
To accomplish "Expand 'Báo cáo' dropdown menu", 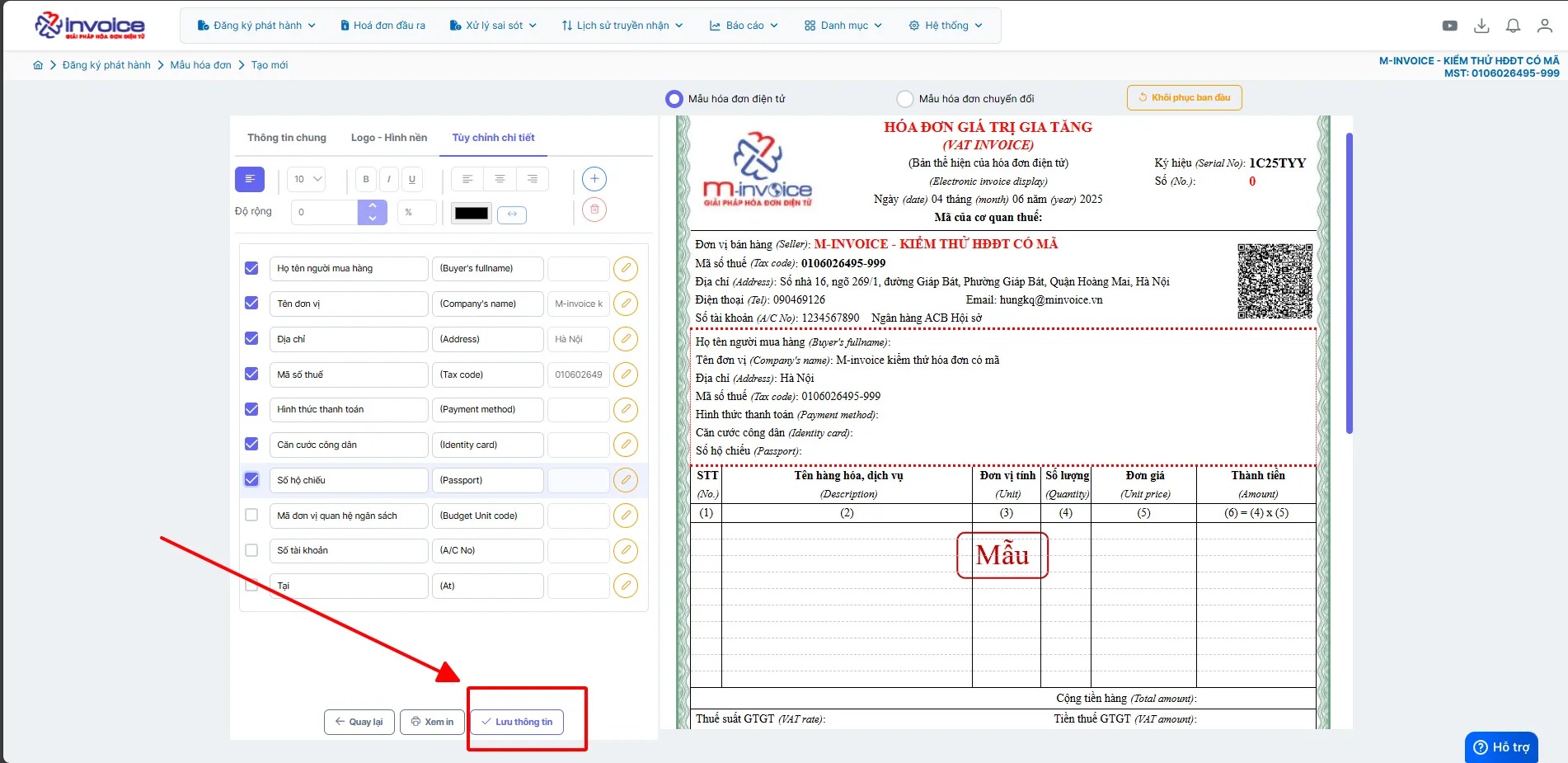I will (x=744, y=26).
